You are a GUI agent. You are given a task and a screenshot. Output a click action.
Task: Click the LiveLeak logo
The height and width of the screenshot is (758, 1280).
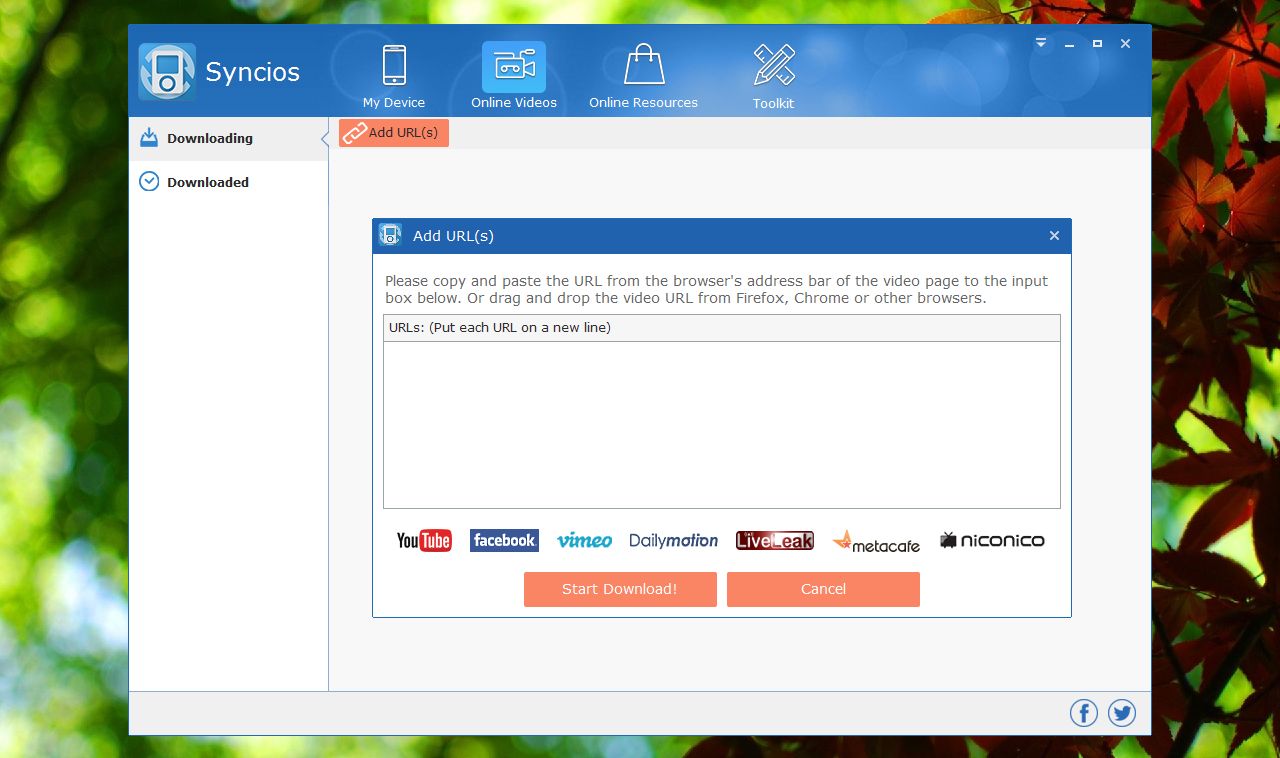pyautogui.click(x=775, y=540)
